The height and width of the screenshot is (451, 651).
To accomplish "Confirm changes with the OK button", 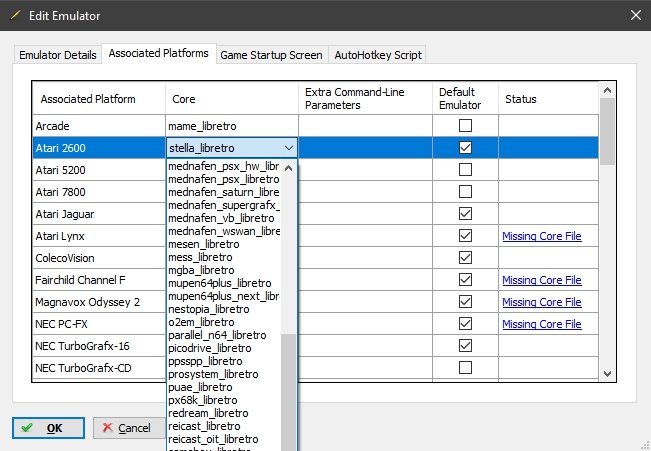I will point(48,428).
